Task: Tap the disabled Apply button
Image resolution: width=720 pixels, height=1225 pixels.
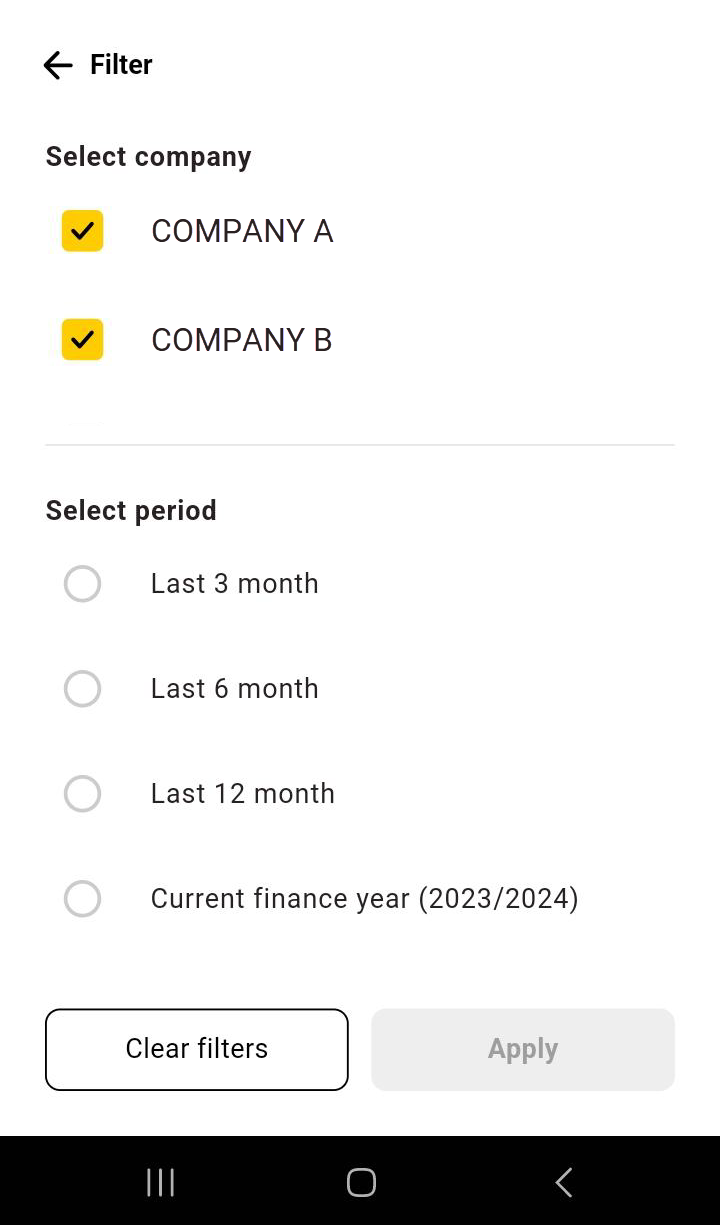Action: click(x=523, y=1049)
